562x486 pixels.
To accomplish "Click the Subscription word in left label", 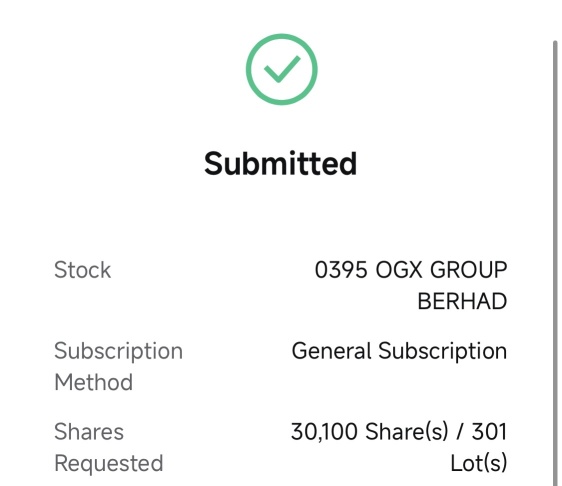I will tap(119, 351).
